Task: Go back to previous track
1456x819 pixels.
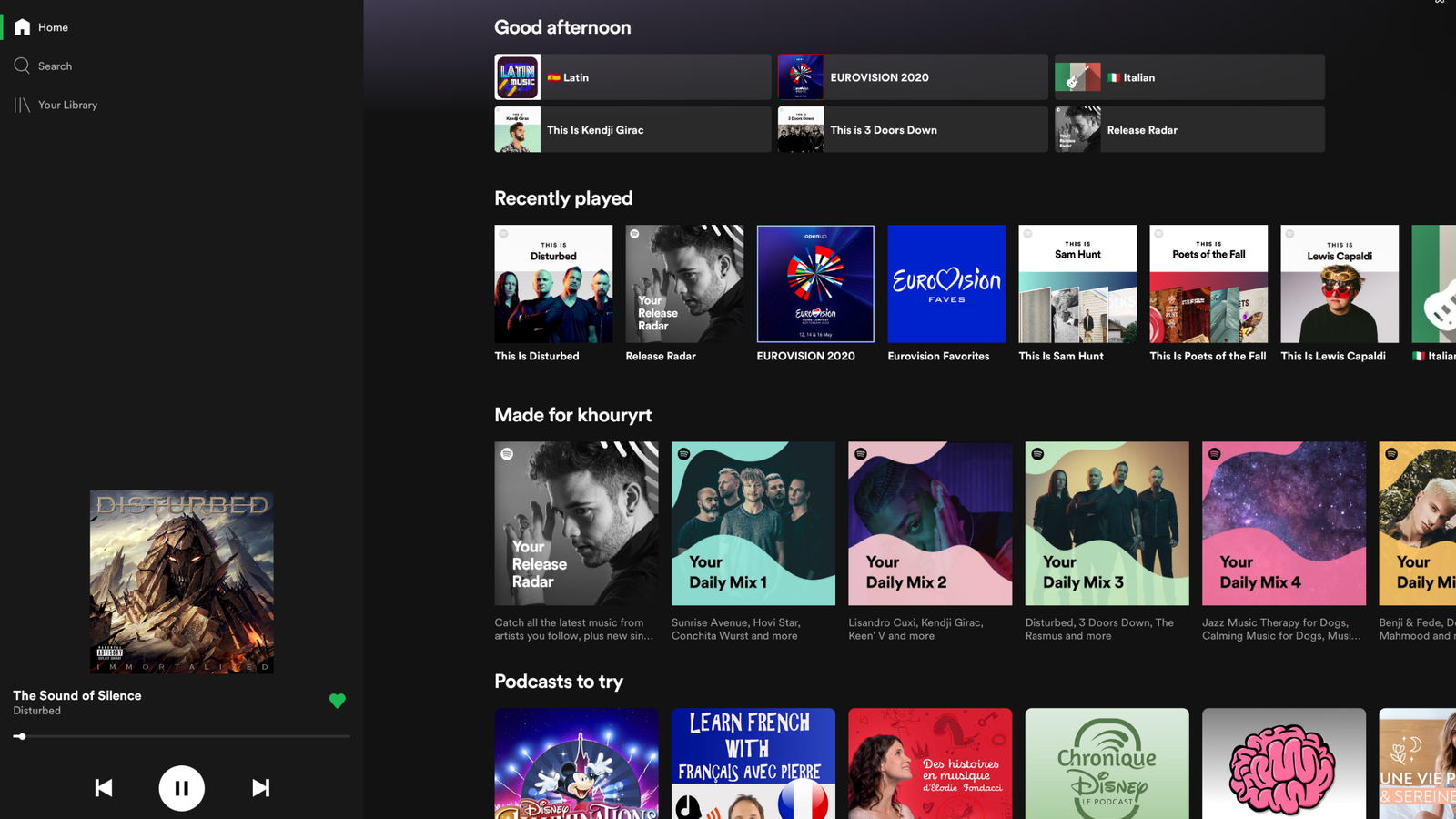Action: (104, 788)
